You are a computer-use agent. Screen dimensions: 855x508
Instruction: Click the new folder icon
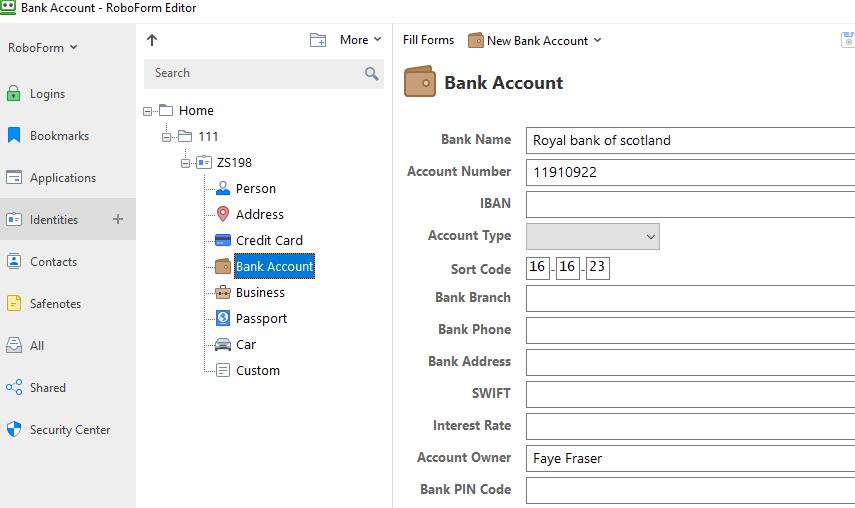[318, 40]
